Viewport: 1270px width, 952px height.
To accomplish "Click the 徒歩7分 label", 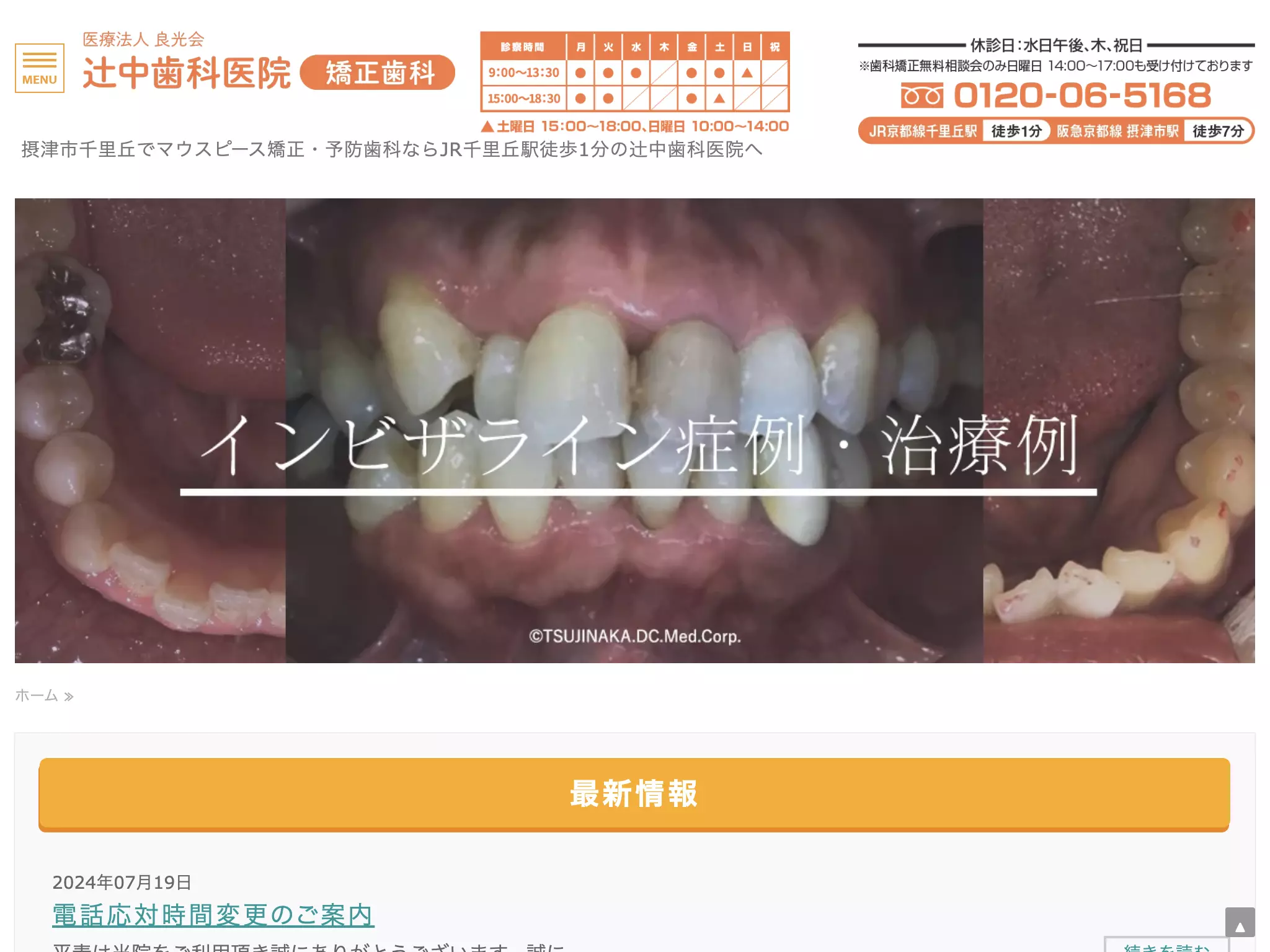I will point(1218,131).
